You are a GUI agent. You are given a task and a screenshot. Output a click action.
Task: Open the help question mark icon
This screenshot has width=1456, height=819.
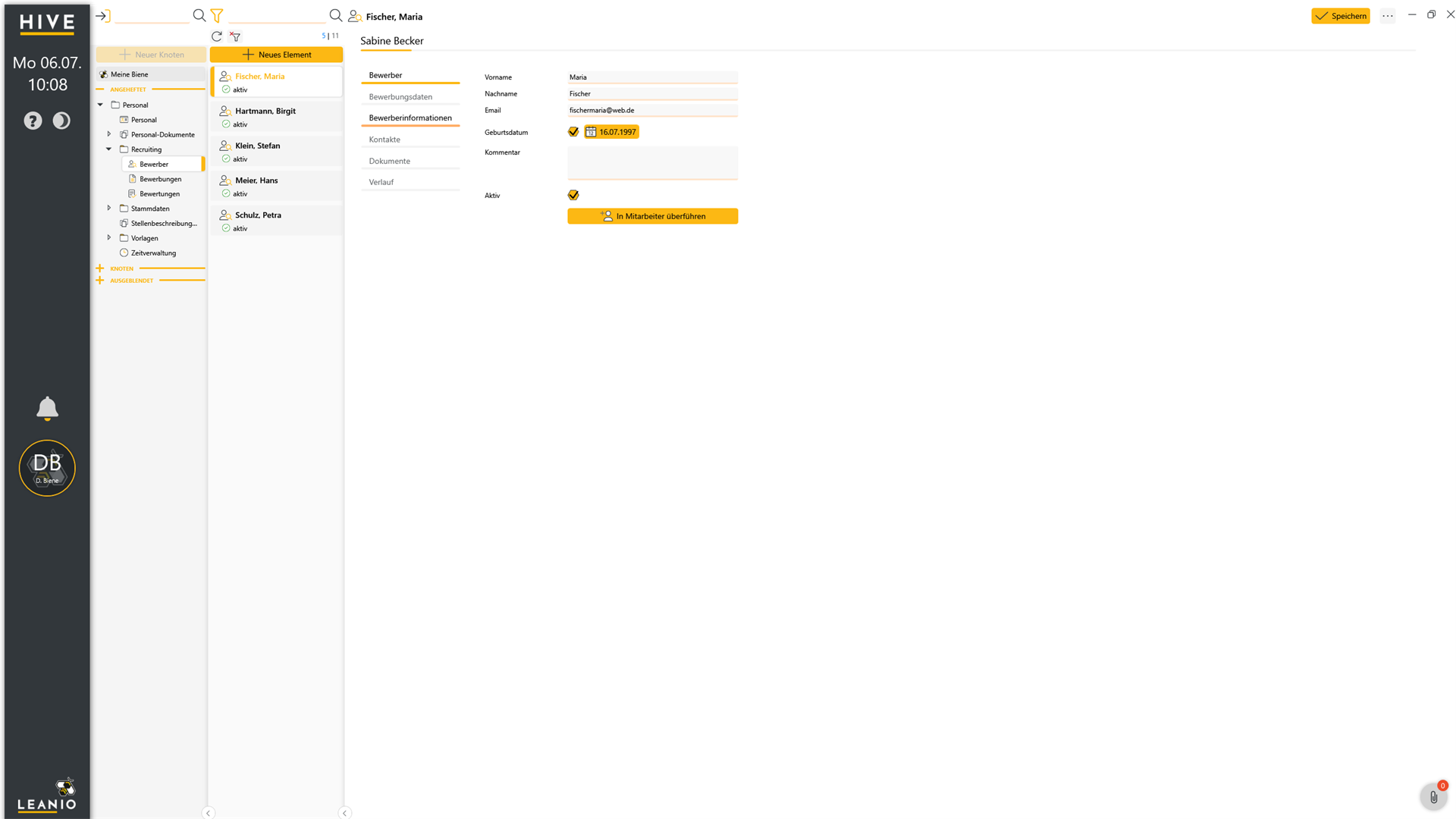[x=33, y=121]
